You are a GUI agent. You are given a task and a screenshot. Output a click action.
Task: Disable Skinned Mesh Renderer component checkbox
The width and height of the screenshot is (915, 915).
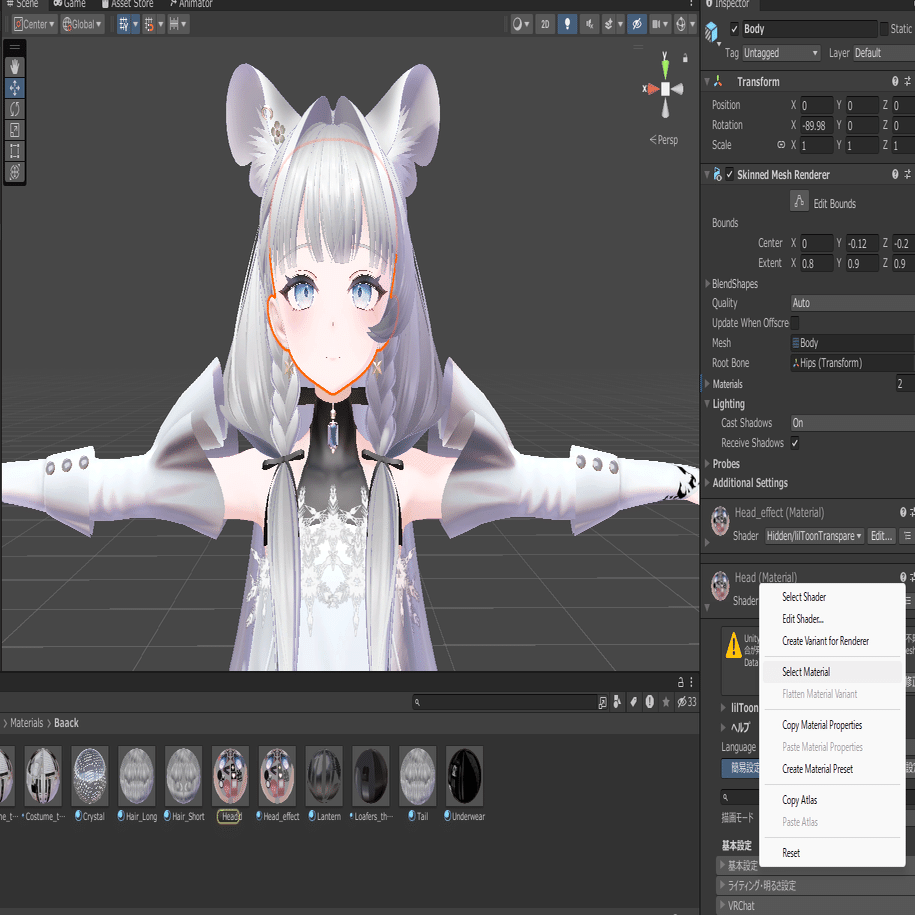729,174
